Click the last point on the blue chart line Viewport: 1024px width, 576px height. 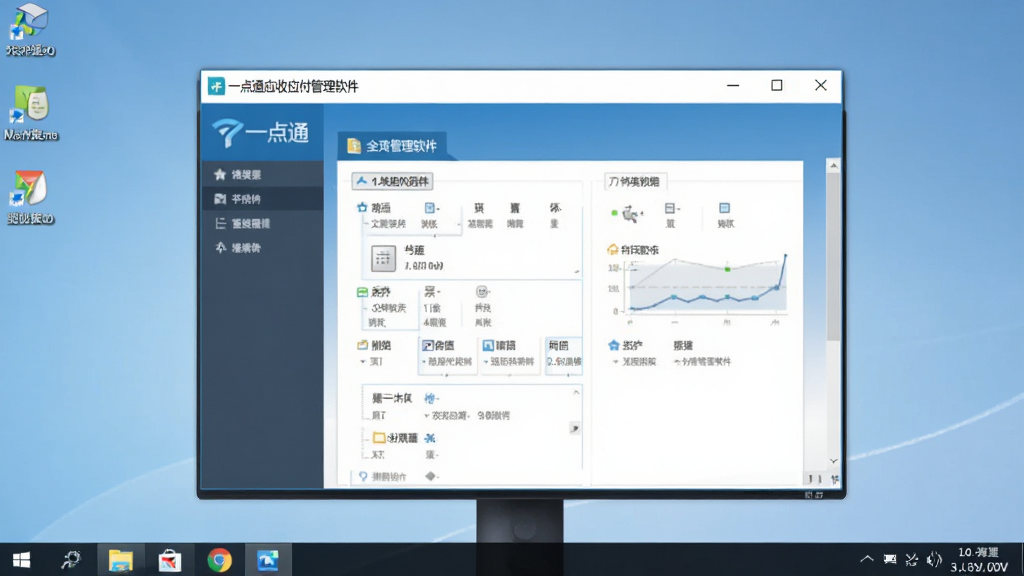(786, 255)
